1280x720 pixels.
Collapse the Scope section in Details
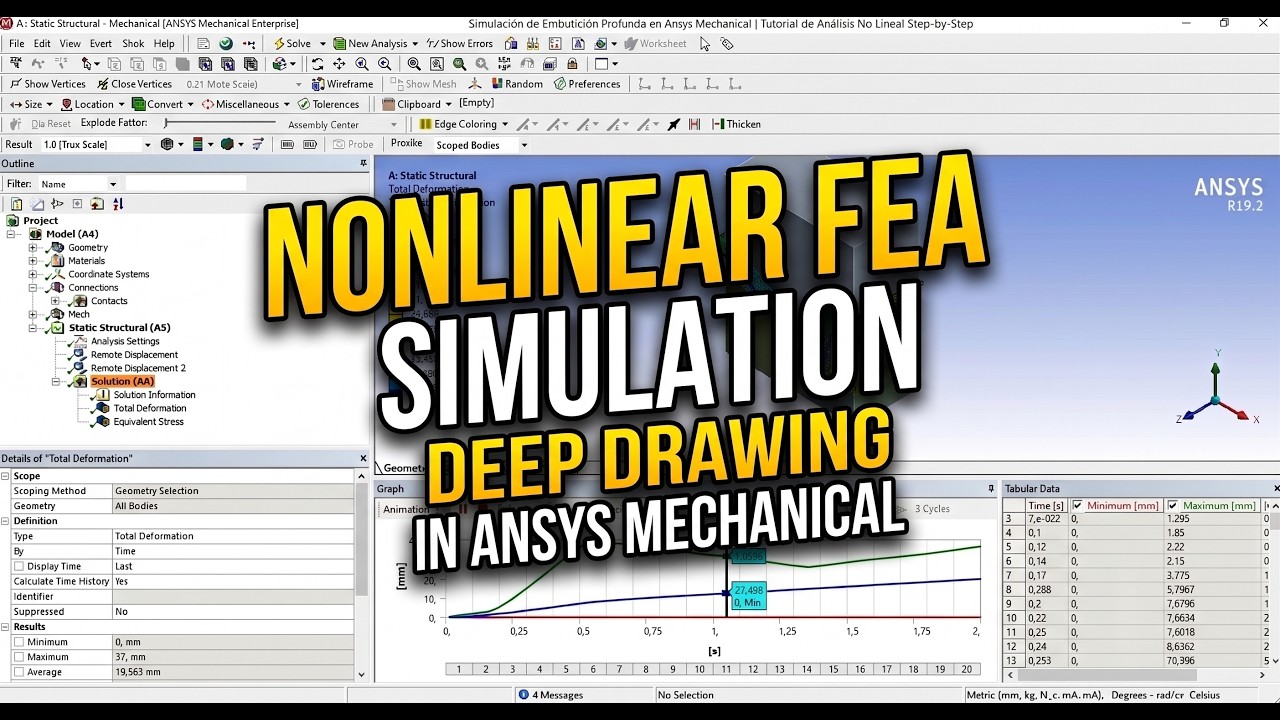tap(6, 476)
